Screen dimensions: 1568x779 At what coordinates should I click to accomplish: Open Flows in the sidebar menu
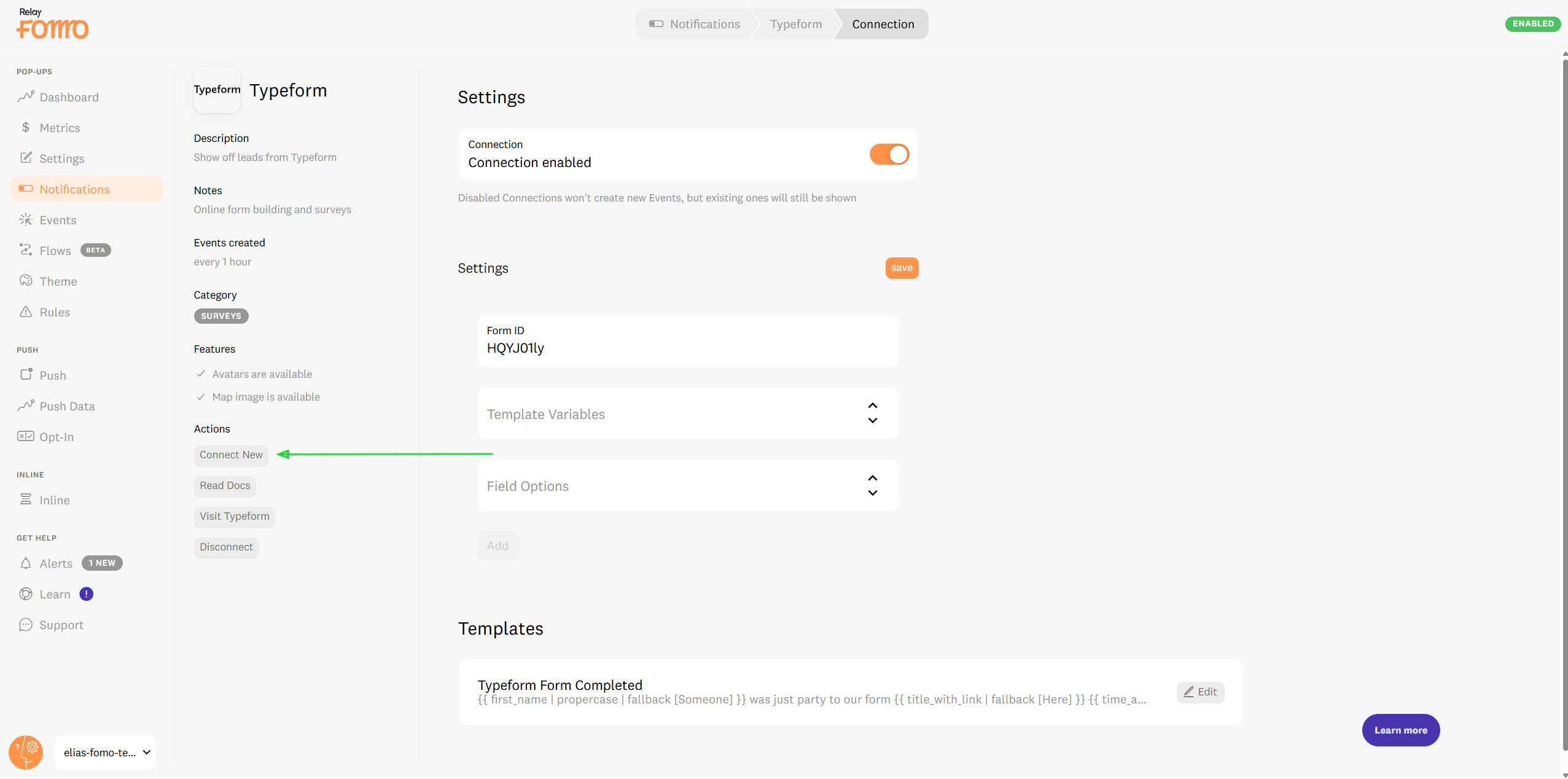point(55,251)
